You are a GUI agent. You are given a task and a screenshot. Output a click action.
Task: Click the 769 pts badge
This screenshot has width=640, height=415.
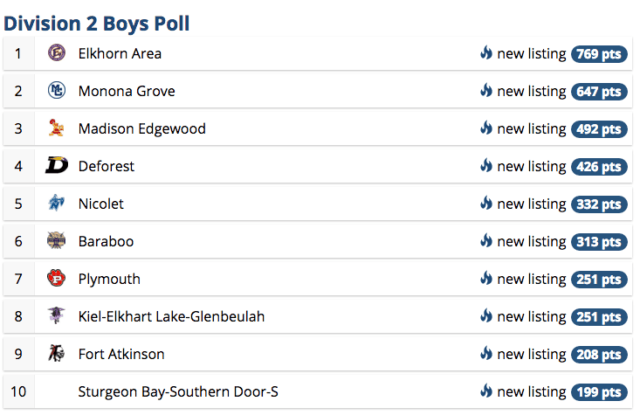(599, 54)
